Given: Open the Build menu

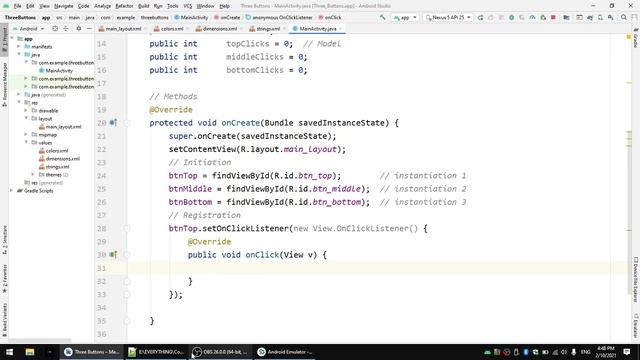Looking at the screenshot, I should coord(144,6).
